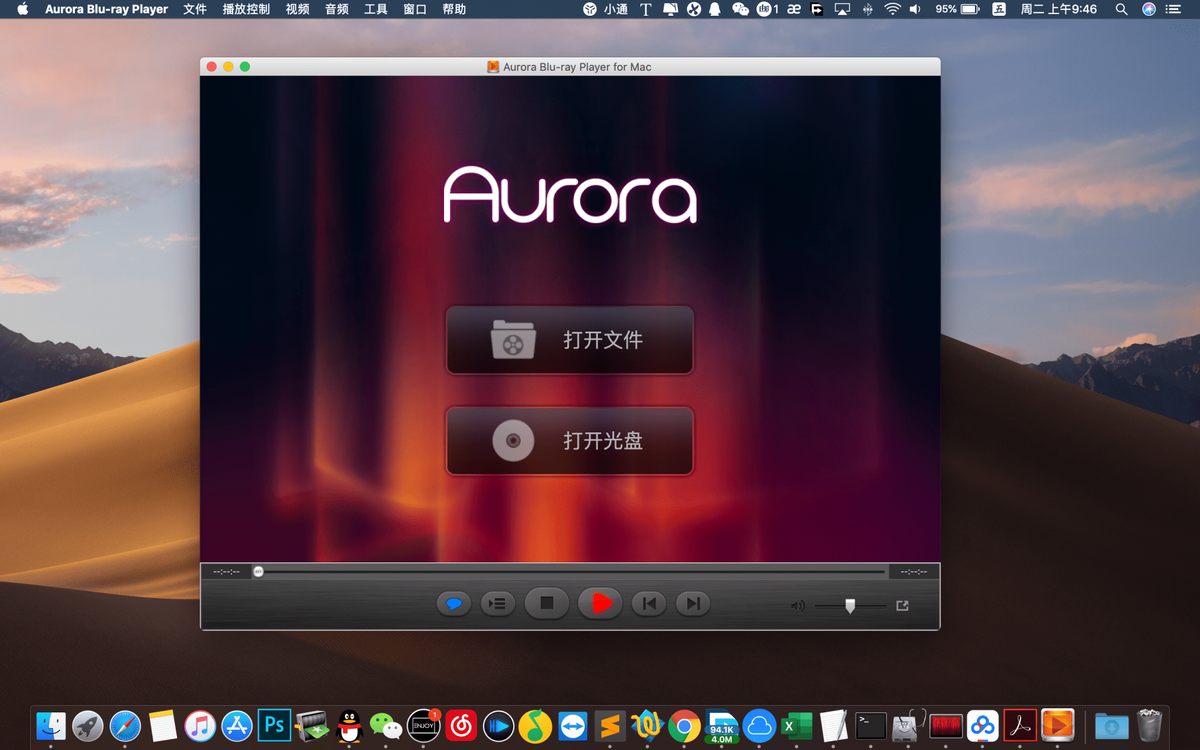Click the playback progress bar handle
Screen dimensions: 1200x750
(x=258, y=572)
